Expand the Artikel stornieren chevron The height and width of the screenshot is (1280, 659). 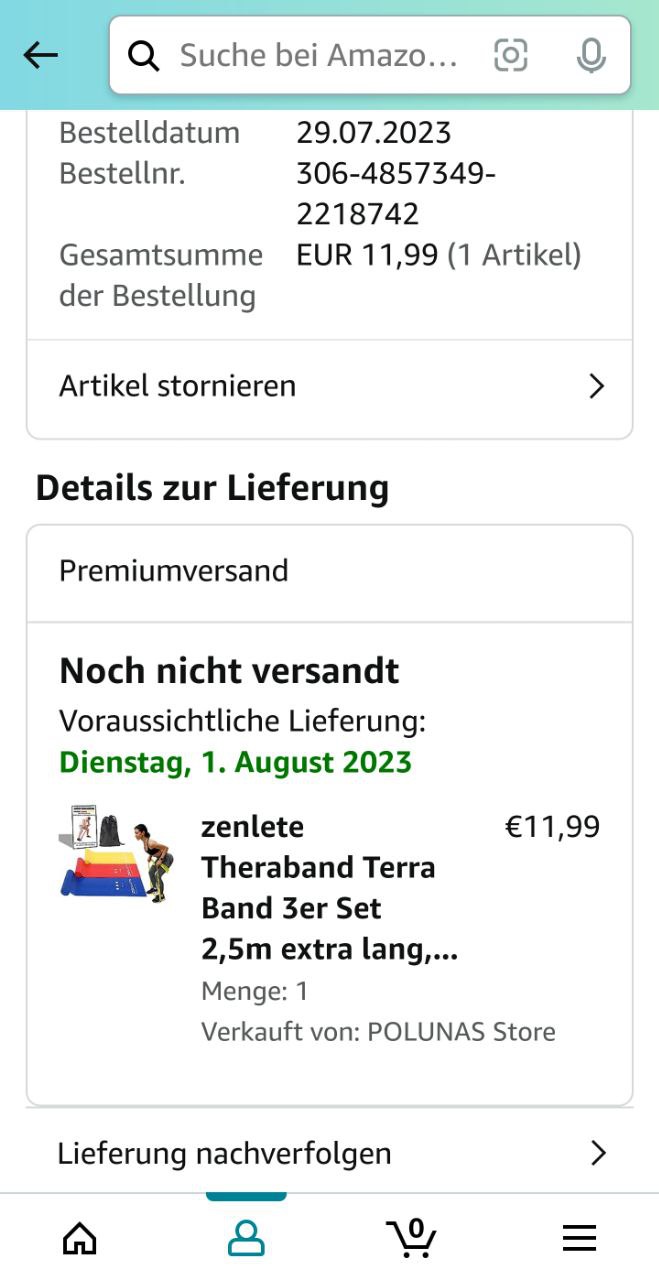(597, 387)
